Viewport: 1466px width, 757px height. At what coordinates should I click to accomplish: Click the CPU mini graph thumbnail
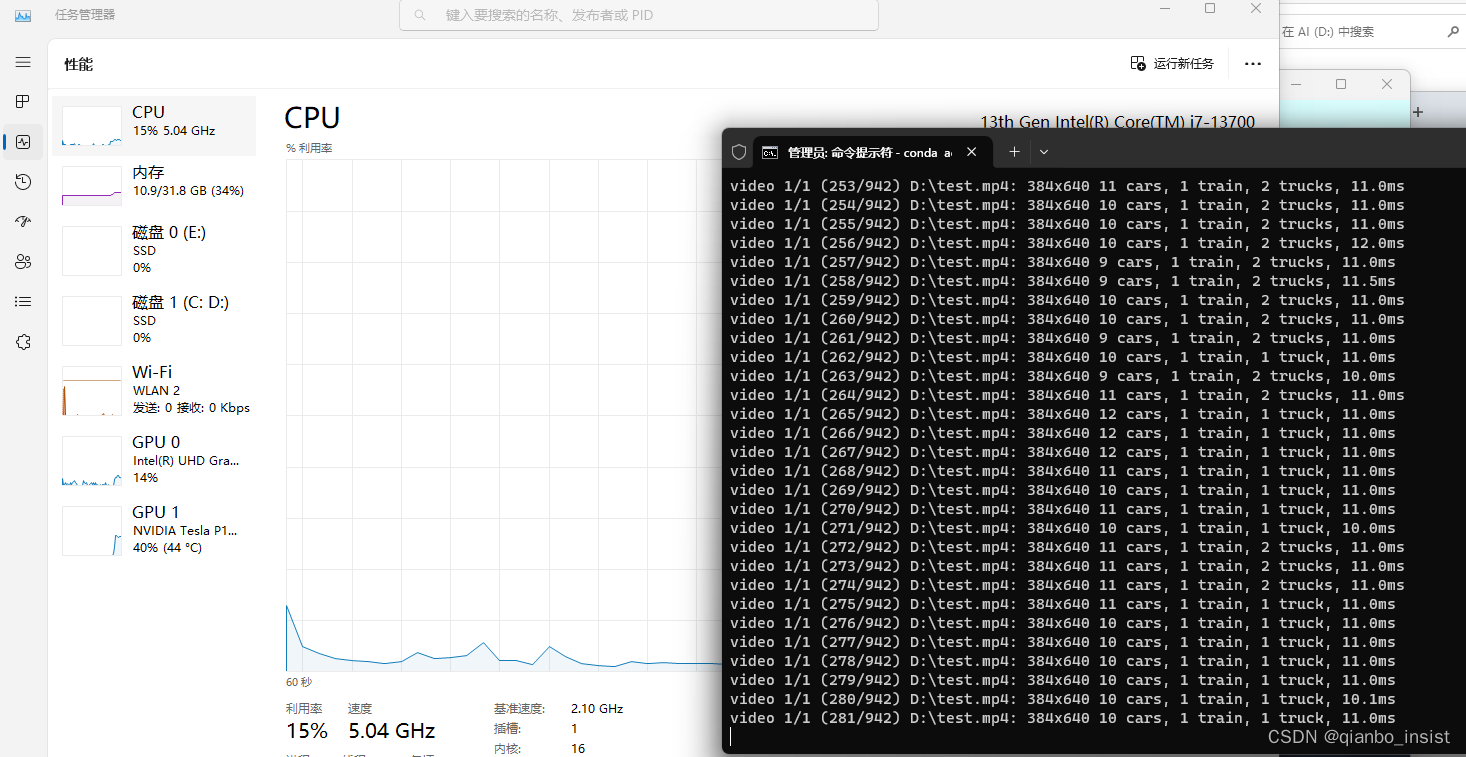(92, 126)
